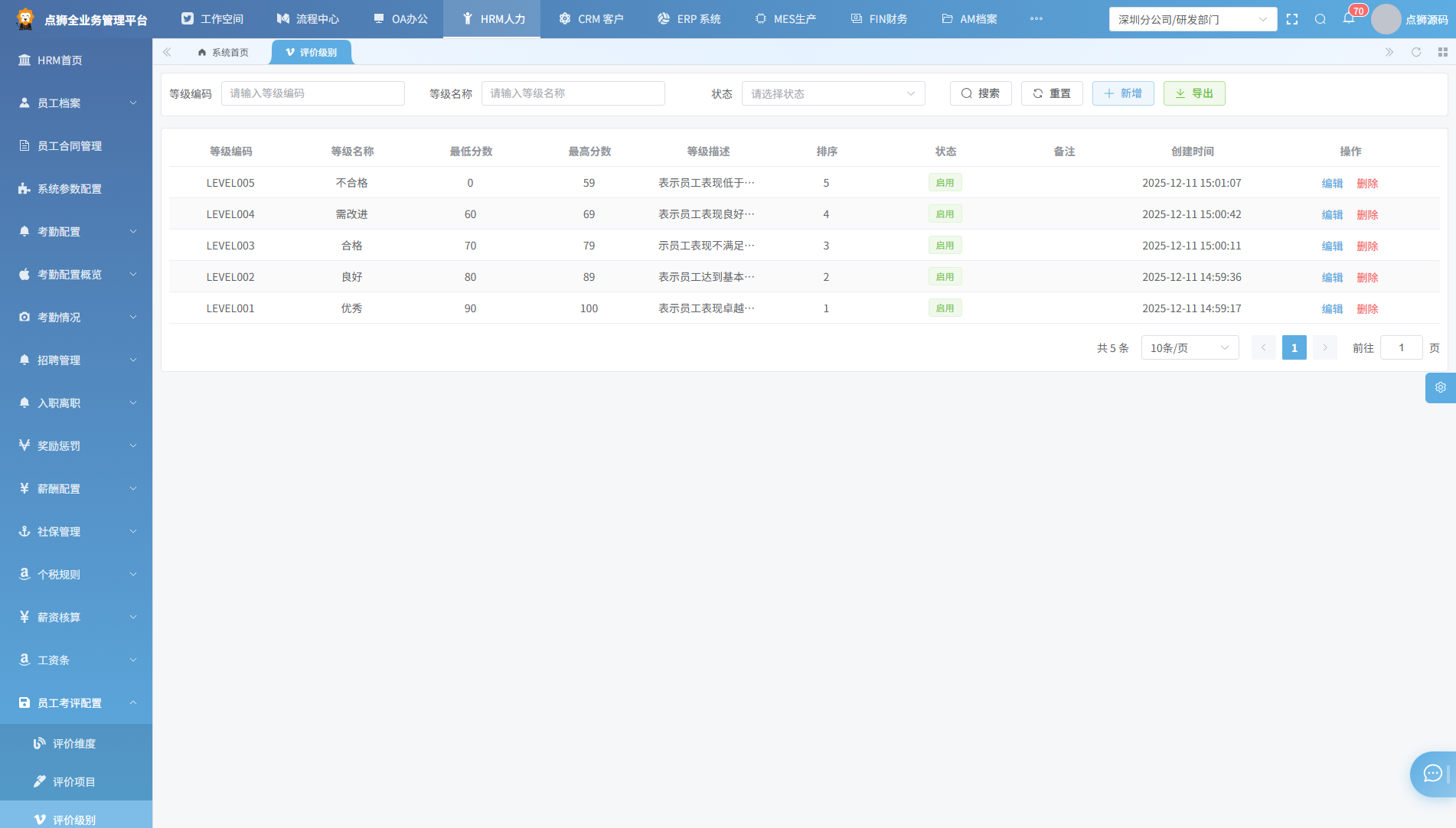Click the 启用 status tag of LEVEL003
This screenshot has width=1456, height=828.
click(x=945, y=246)
